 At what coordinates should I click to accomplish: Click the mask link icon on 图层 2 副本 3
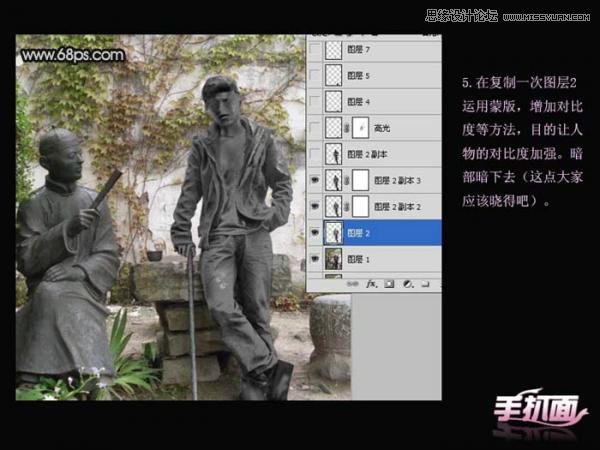[x=346, y=180]
